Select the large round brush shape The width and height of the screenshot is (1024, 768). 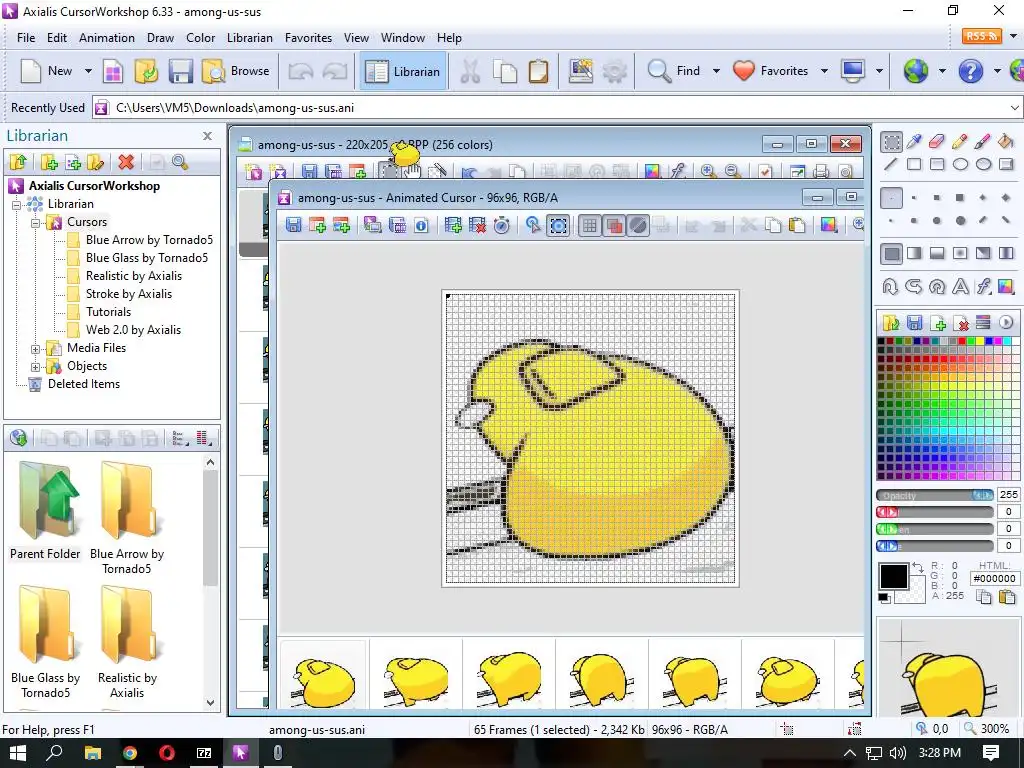[x=960, y=221]
